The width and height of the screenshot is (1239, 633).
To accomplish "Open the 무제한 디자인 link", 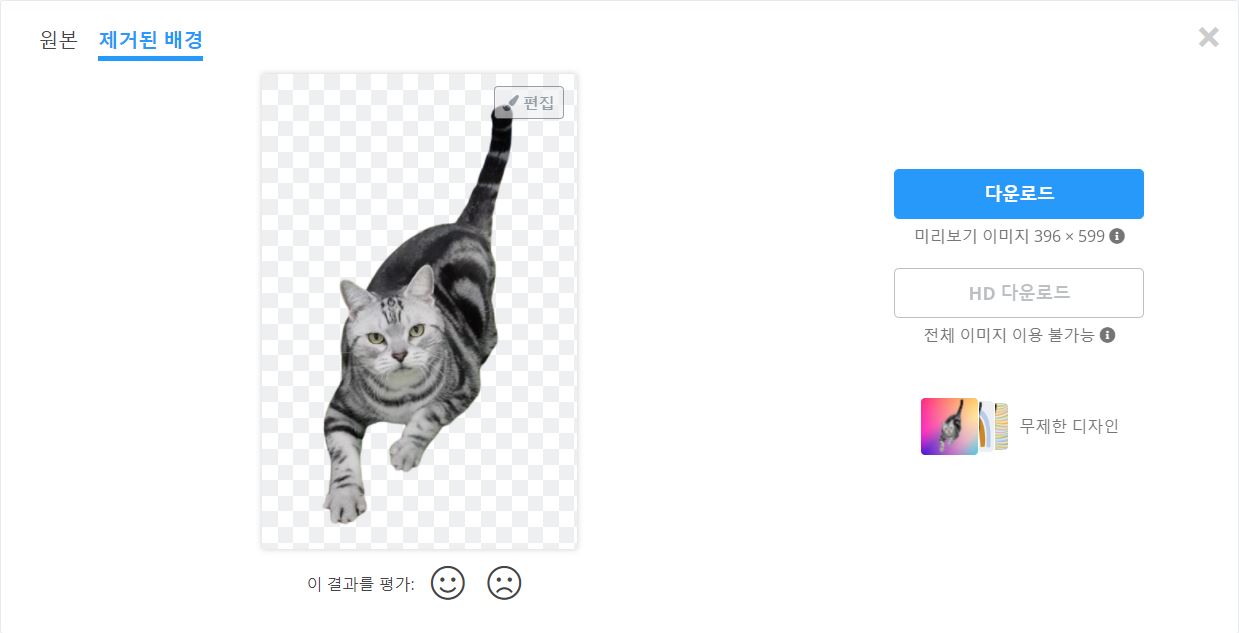I will [1069, 426].
